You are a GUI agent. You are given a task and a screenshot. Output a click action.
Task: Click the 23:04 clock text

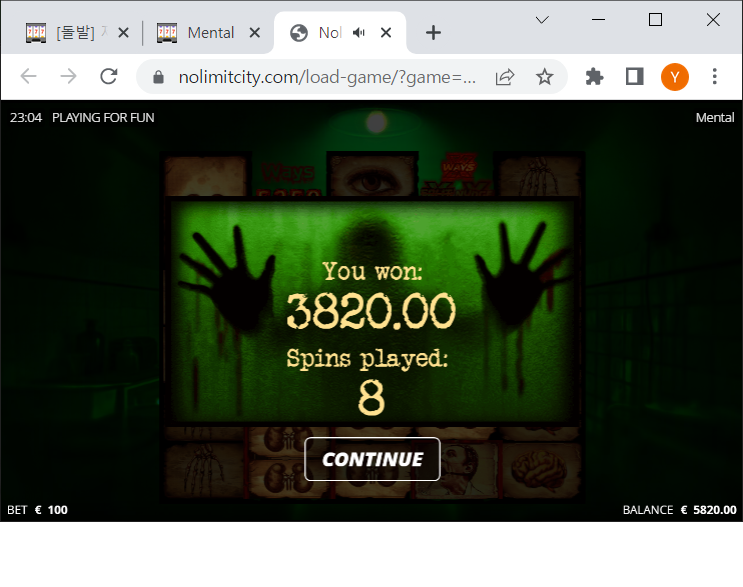pos(26,117)
